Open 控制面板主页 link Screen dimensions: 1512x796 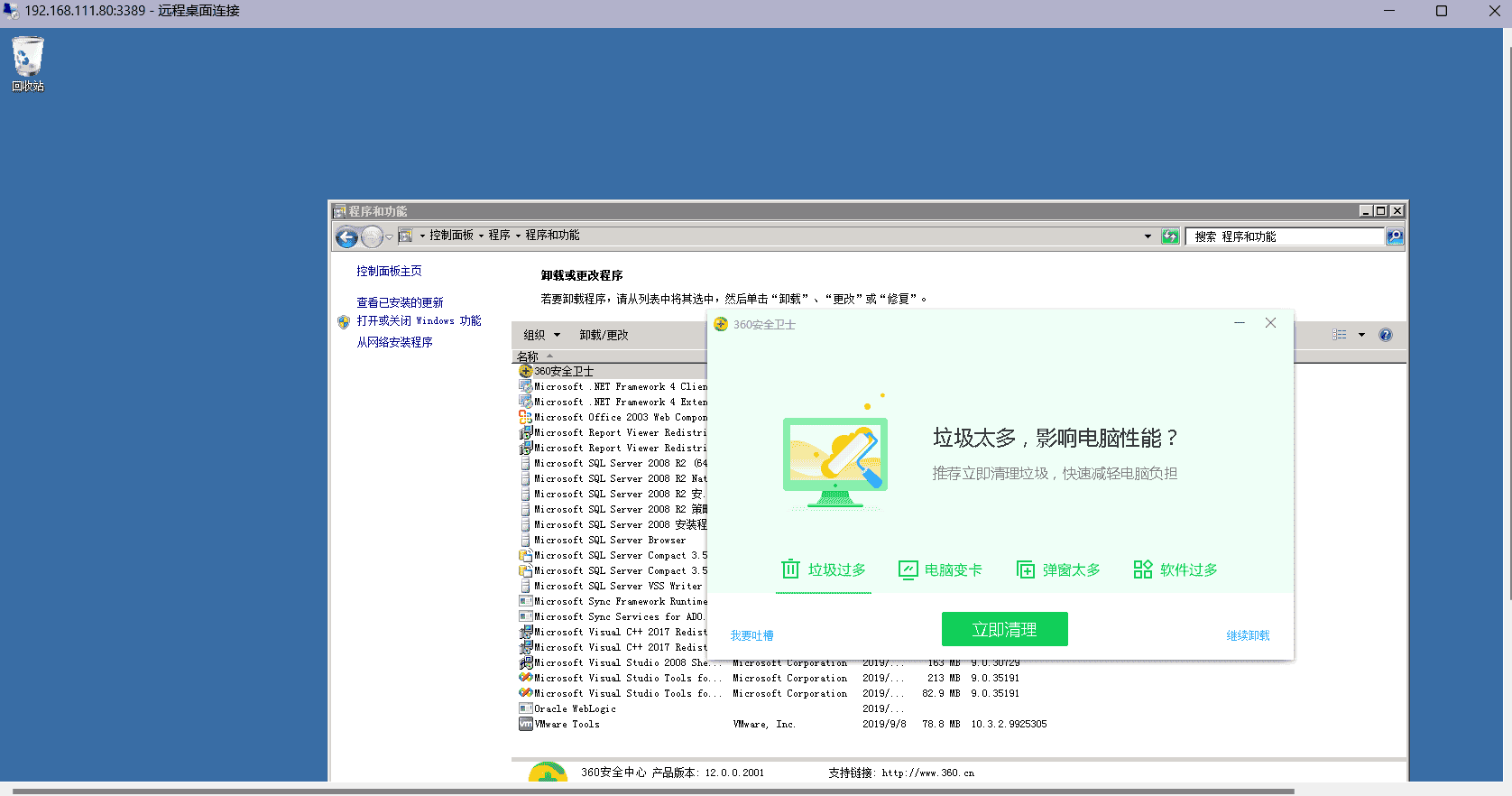click(389, 271)
